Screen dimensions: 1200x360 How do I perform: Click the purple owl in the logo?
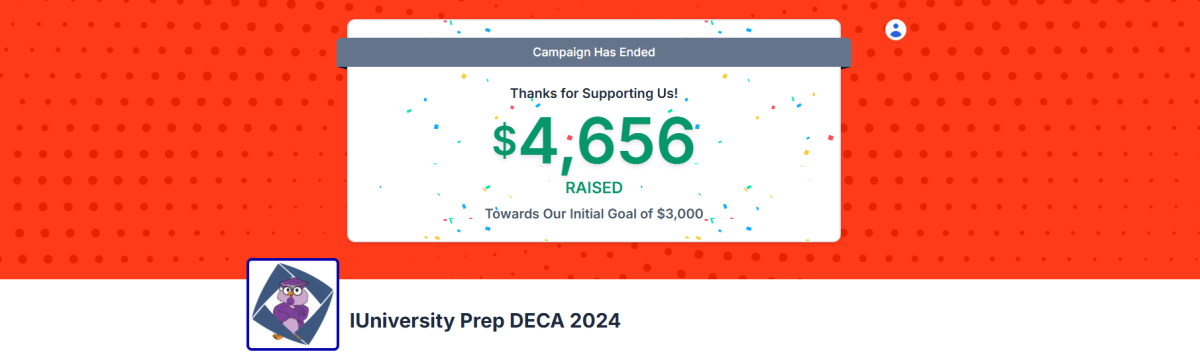292,305
